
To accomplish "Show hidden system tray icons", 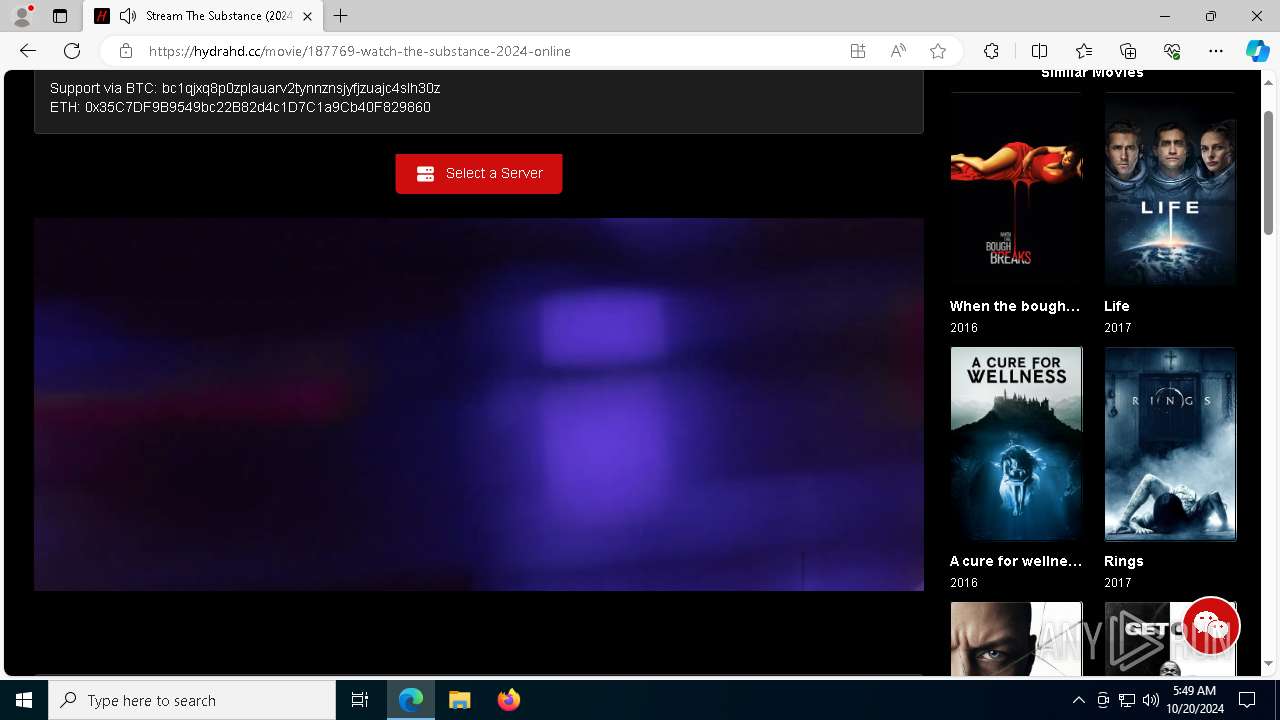I will coord(1078,700).
